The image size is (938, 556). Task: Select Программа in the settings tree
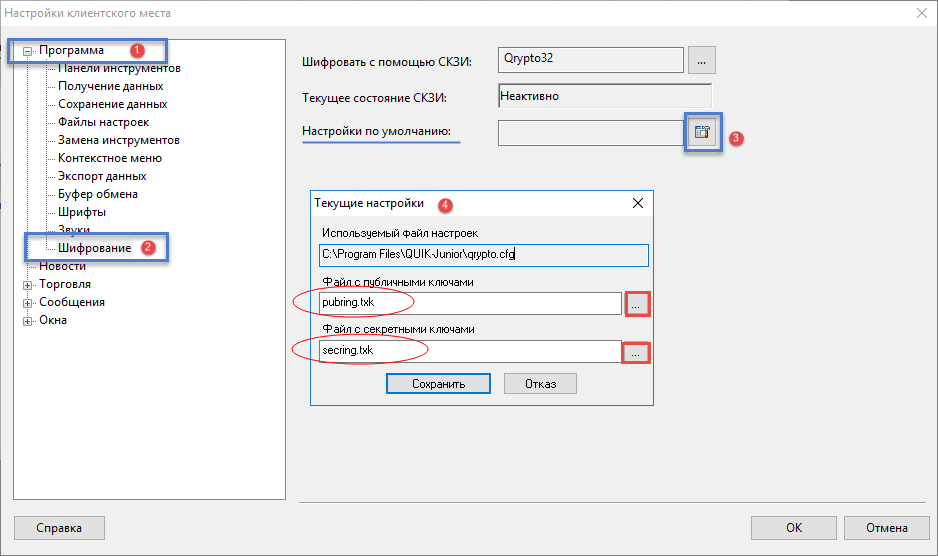71,50
